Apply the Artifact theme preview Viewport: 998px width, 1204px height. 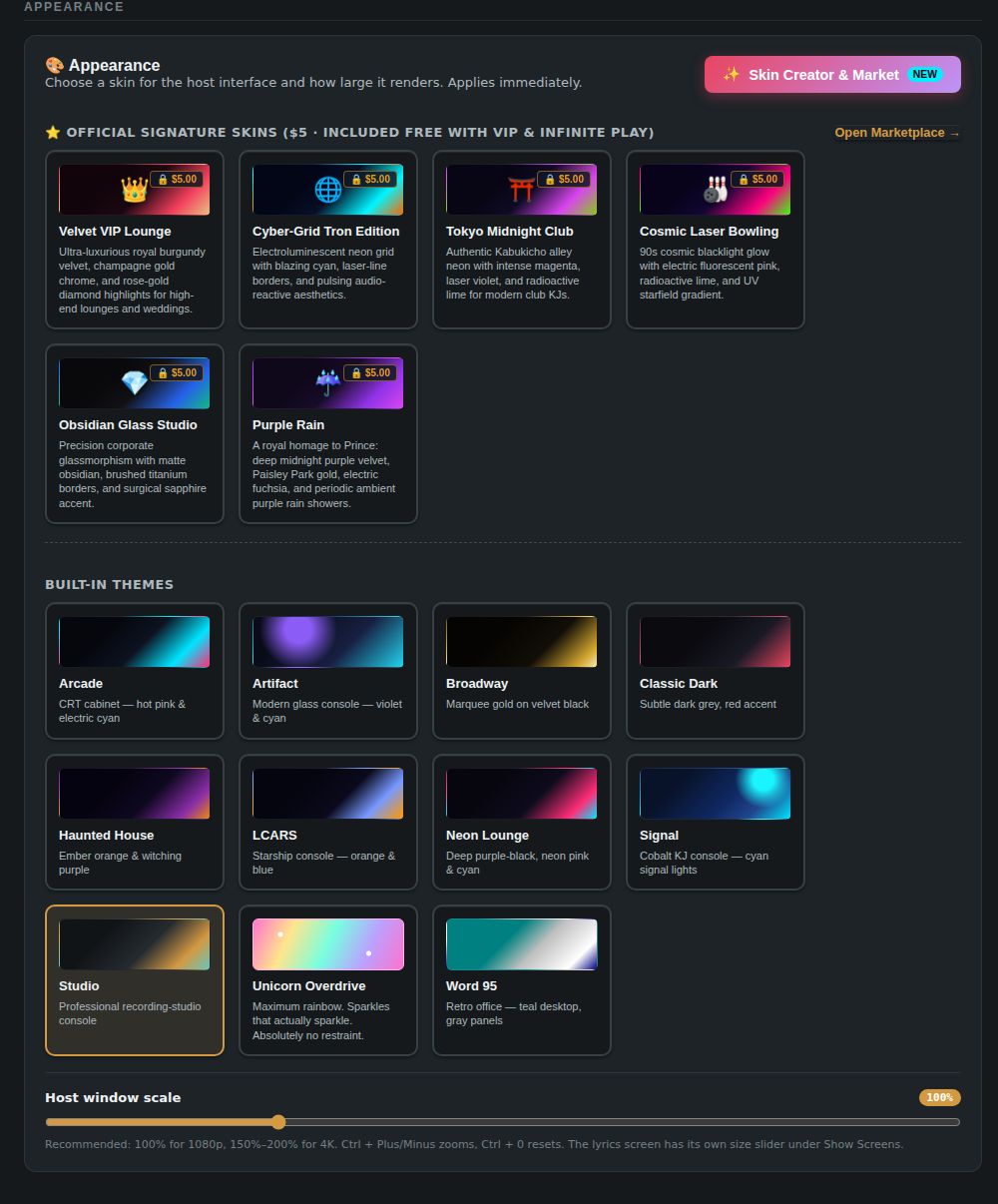(328, 671)
